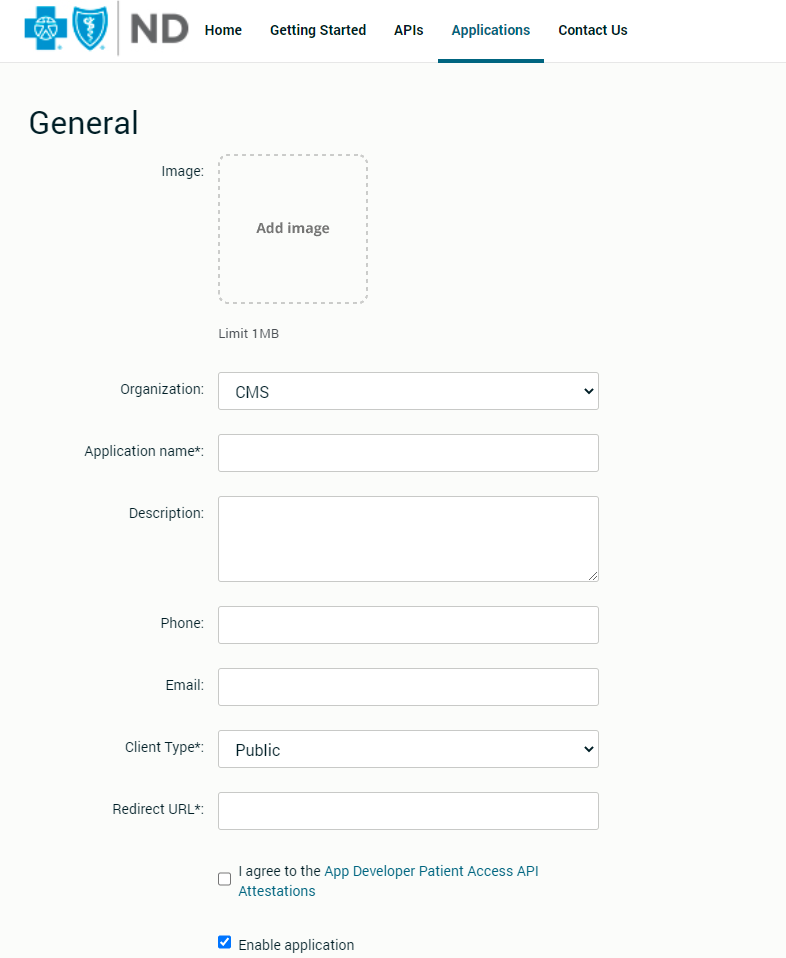Screen dimensions: 786x958
Task: Select the Applications tab
Action: (491, 30)
